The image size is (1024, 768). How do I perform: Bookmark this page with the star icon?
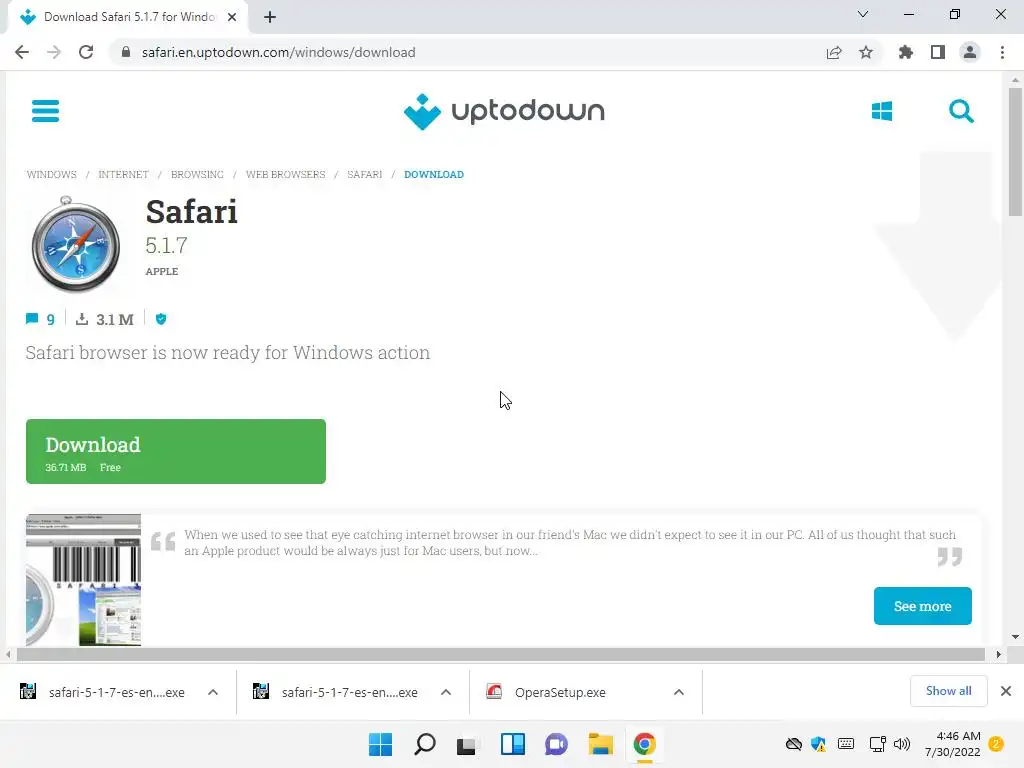(866, 52)
